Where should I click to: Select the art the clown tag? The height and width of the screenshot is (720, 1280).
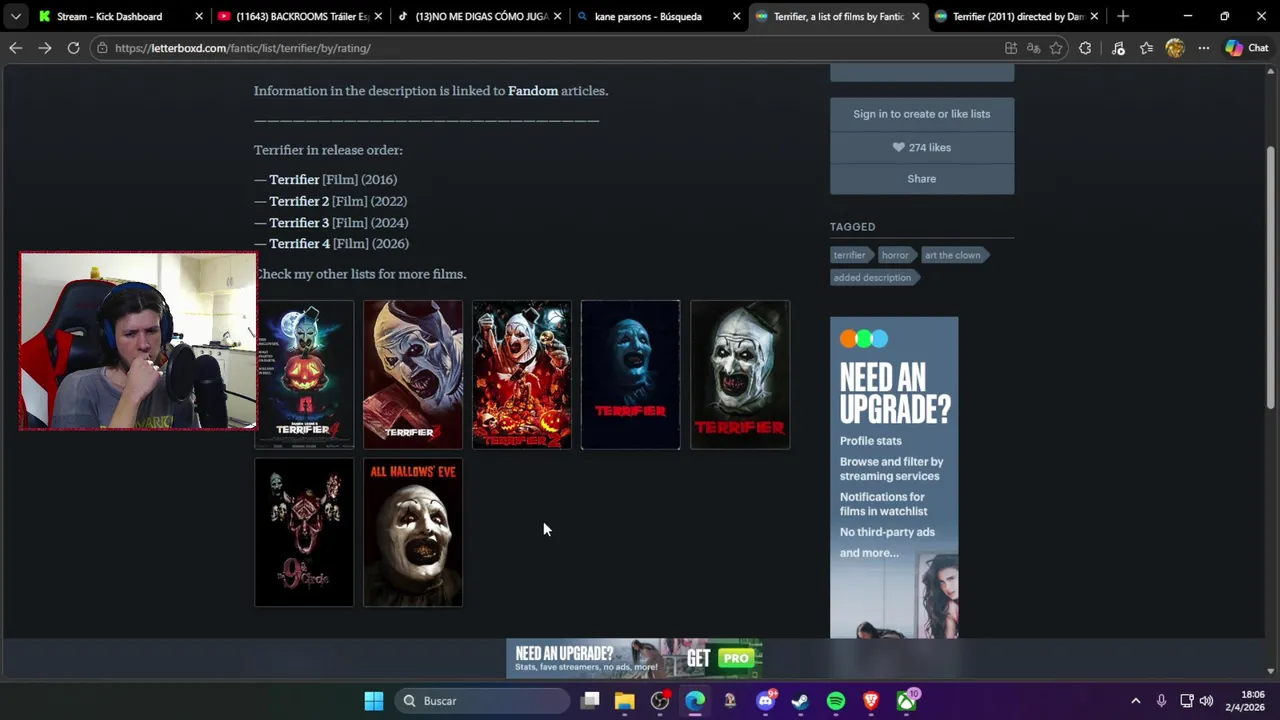click(x=952, y=255)
